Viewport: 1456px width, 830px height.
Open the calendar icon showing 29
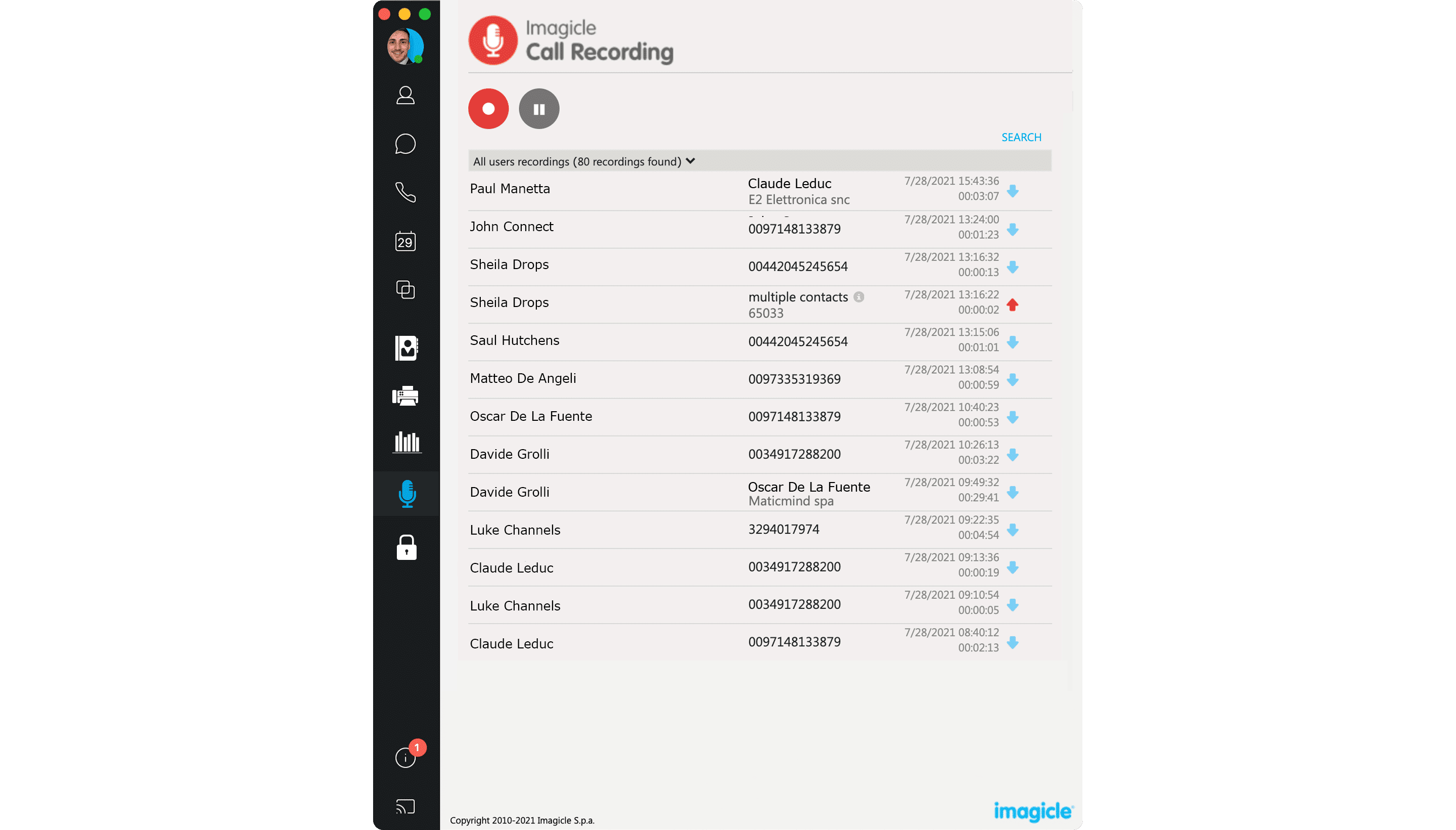point(405,242)
